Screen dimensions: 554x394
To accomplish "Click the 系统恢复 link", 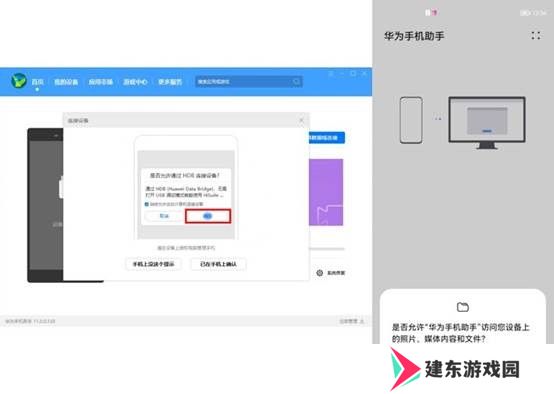I will point(336,273).
